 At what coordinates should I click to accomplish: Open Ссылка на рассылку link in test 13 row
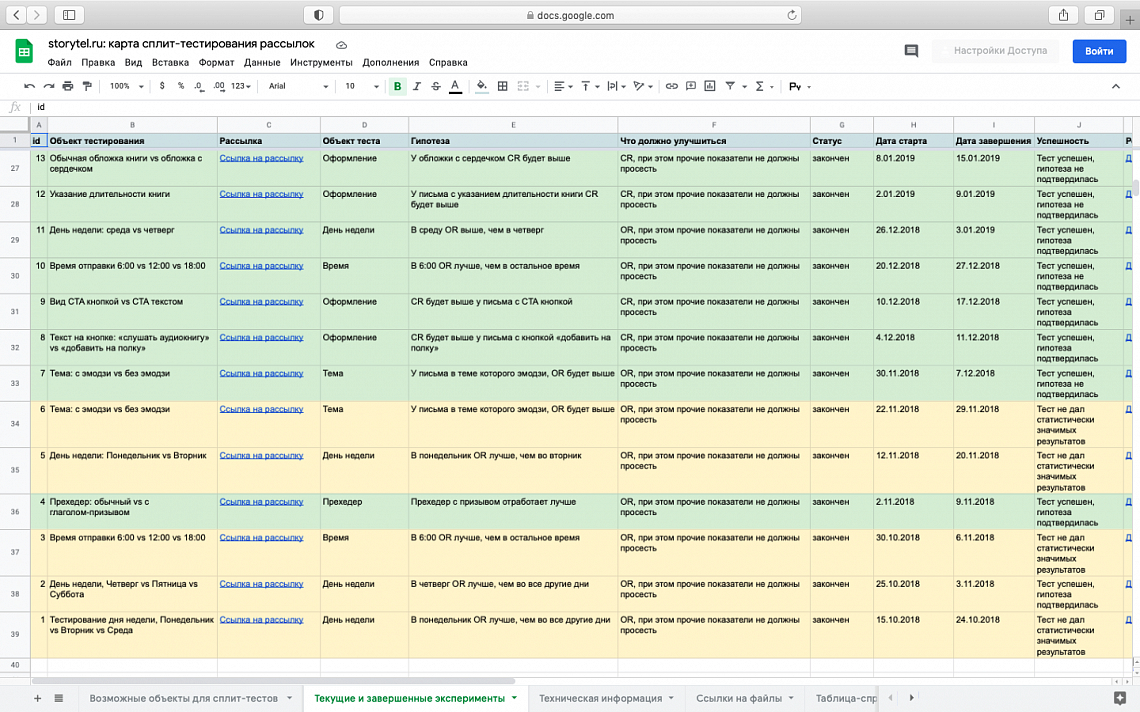coord(261,158)
